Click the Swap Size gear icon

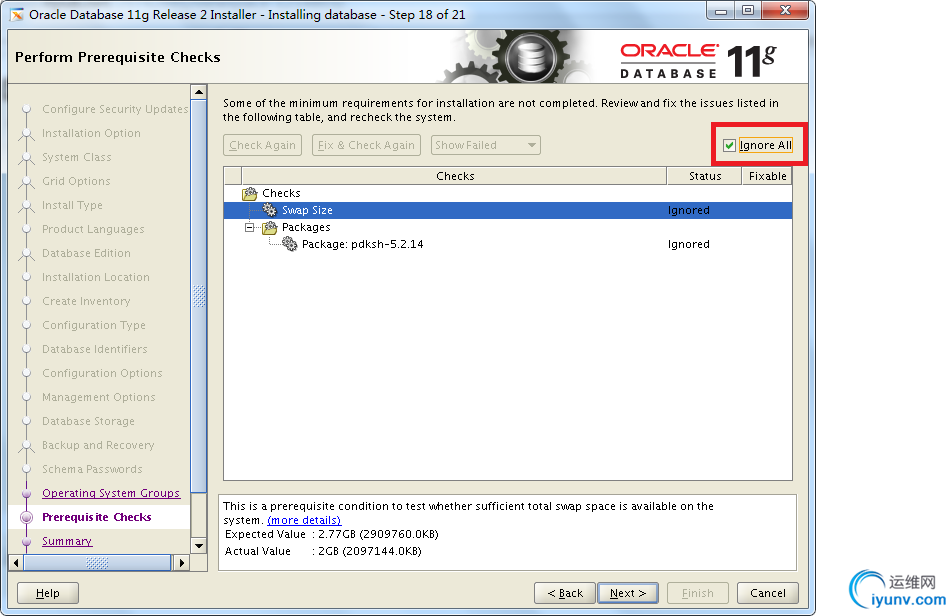coord(270,210)
